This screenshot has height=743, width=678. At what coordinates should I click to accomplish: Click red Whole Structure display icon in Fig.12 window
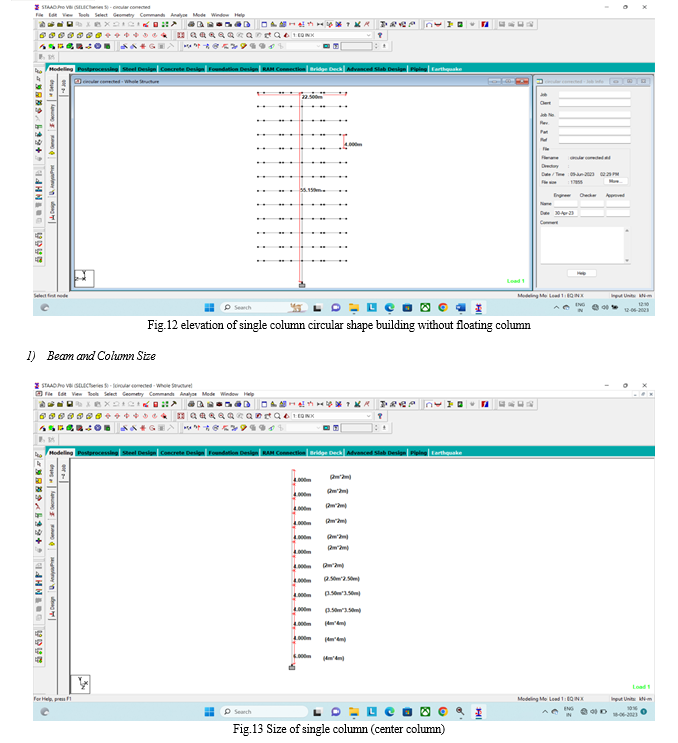[x=181, y=35]
